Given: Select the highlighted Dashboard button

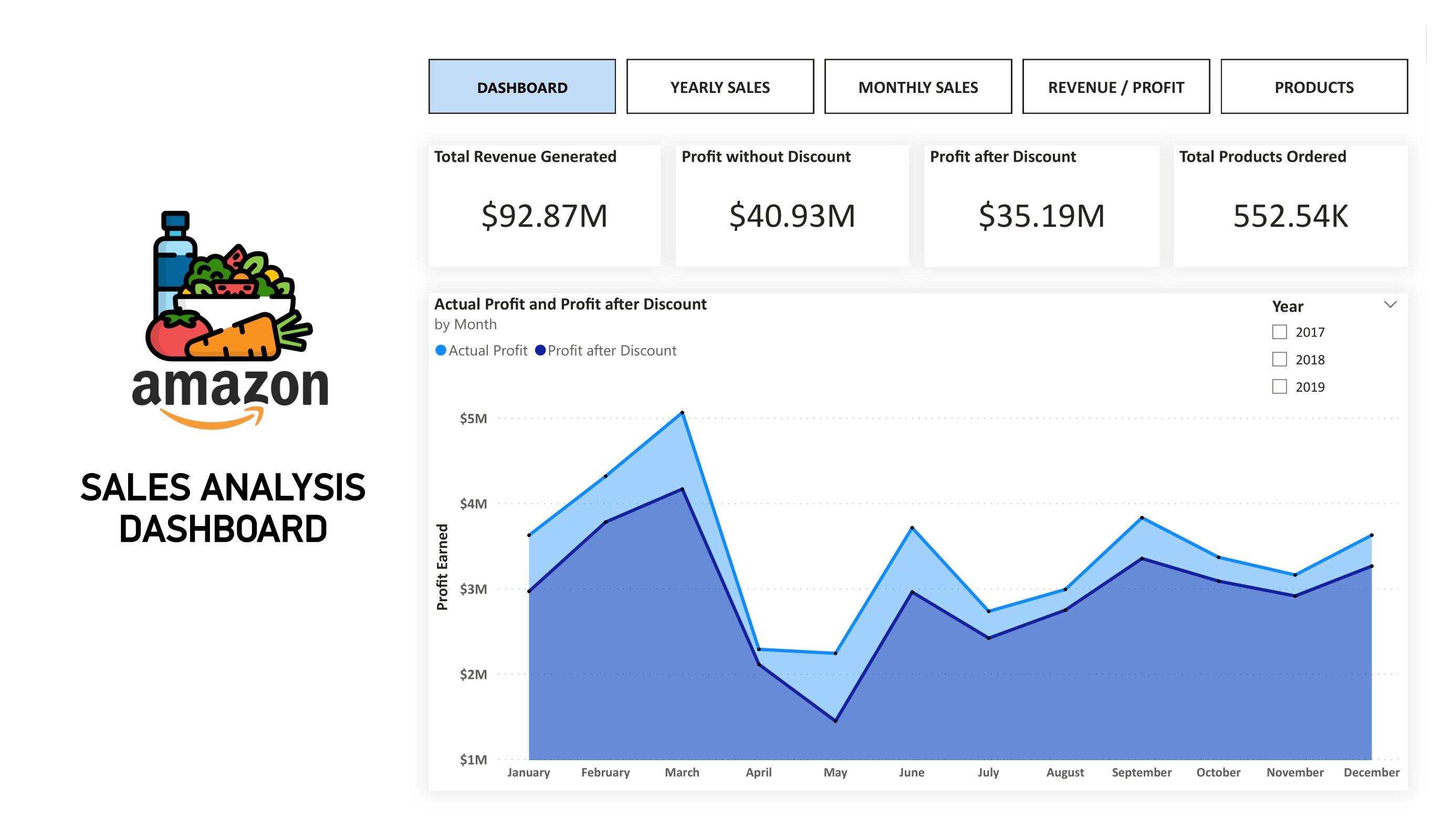Looking at the screenshot, I should coord(522,87).
